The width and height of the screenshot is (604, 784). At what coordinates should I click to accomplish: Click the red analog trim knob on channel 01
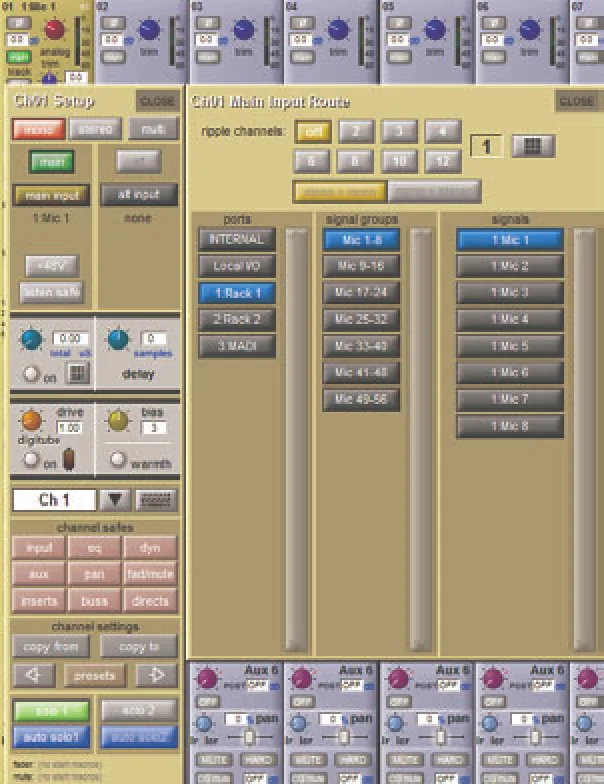pos(54,30)
